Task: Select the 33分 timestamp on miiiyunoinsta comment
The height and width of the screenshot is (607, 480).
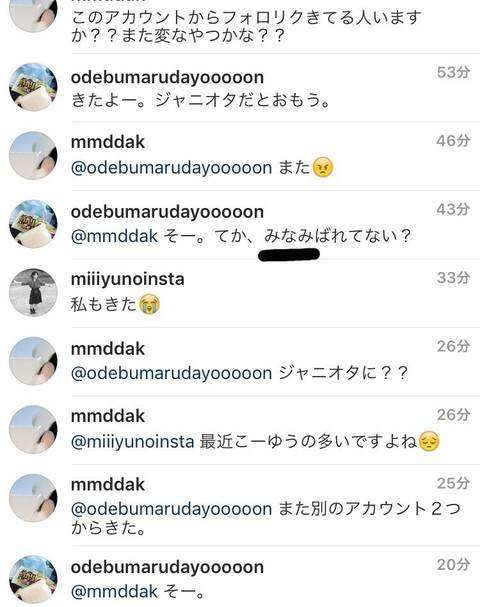Action: 453,278
